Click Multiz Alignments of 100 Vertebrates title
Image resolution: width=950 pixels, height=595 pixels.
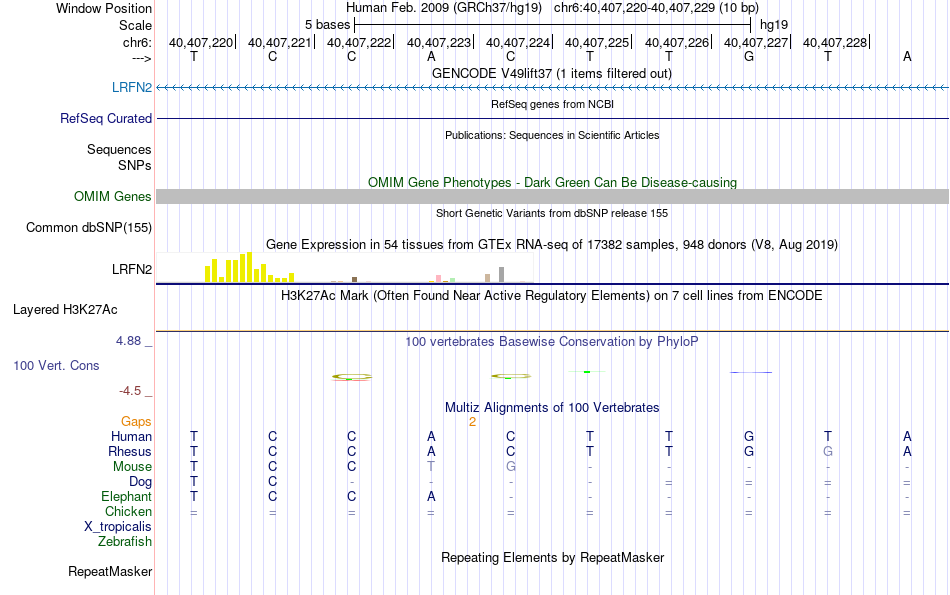point(552,408)
